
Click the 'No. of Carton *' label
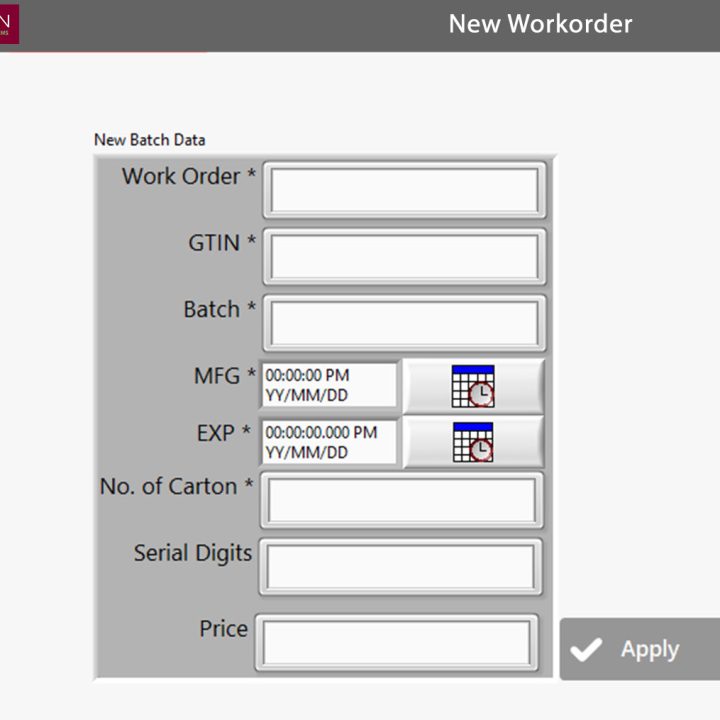[176, 487]
